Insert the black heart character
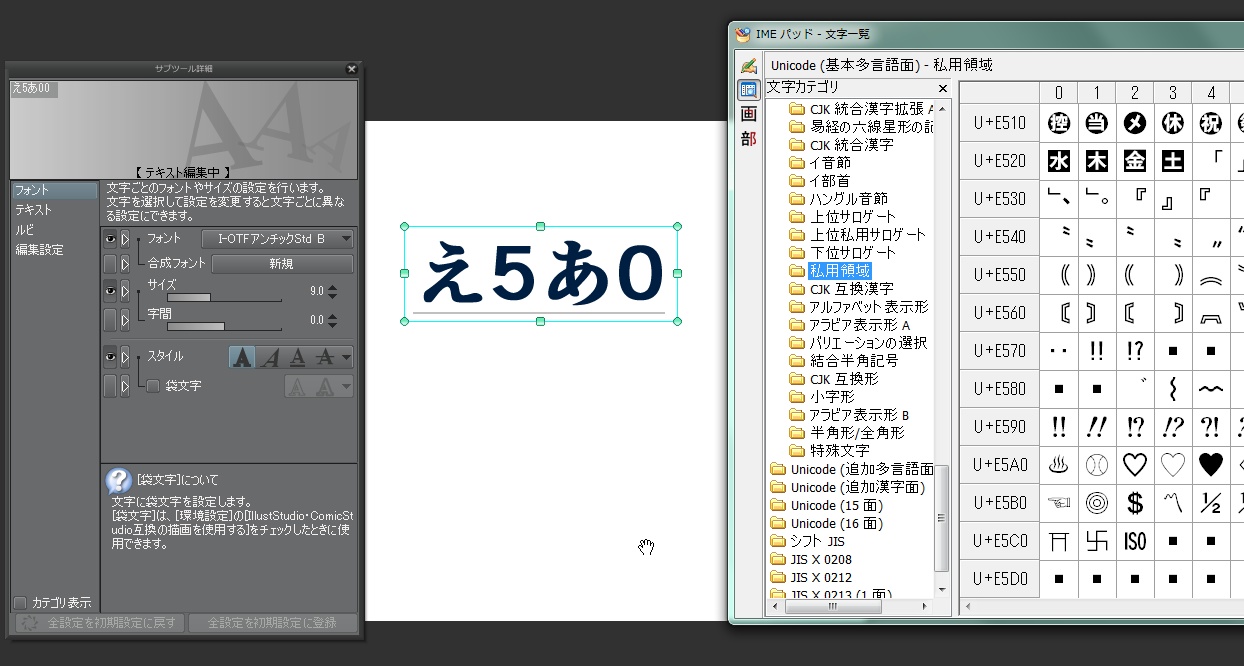Viewport: 1244px width, 666px height. click(1210, 465)
